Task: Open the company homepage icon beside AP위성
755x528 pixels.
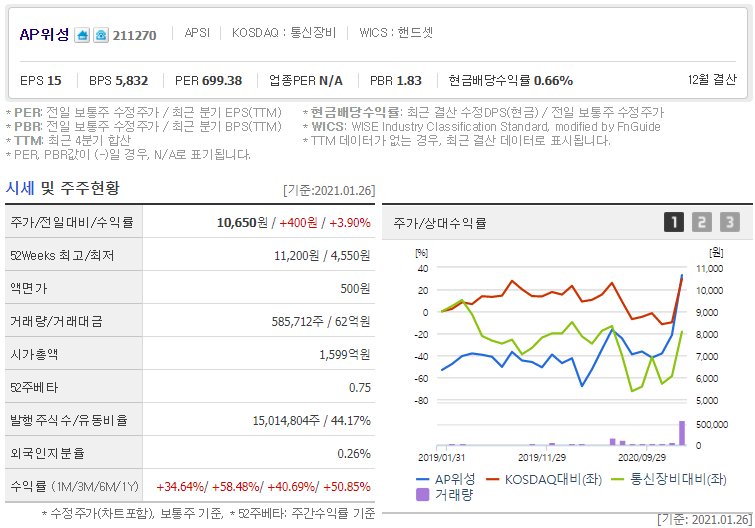Action: [82, 35]
